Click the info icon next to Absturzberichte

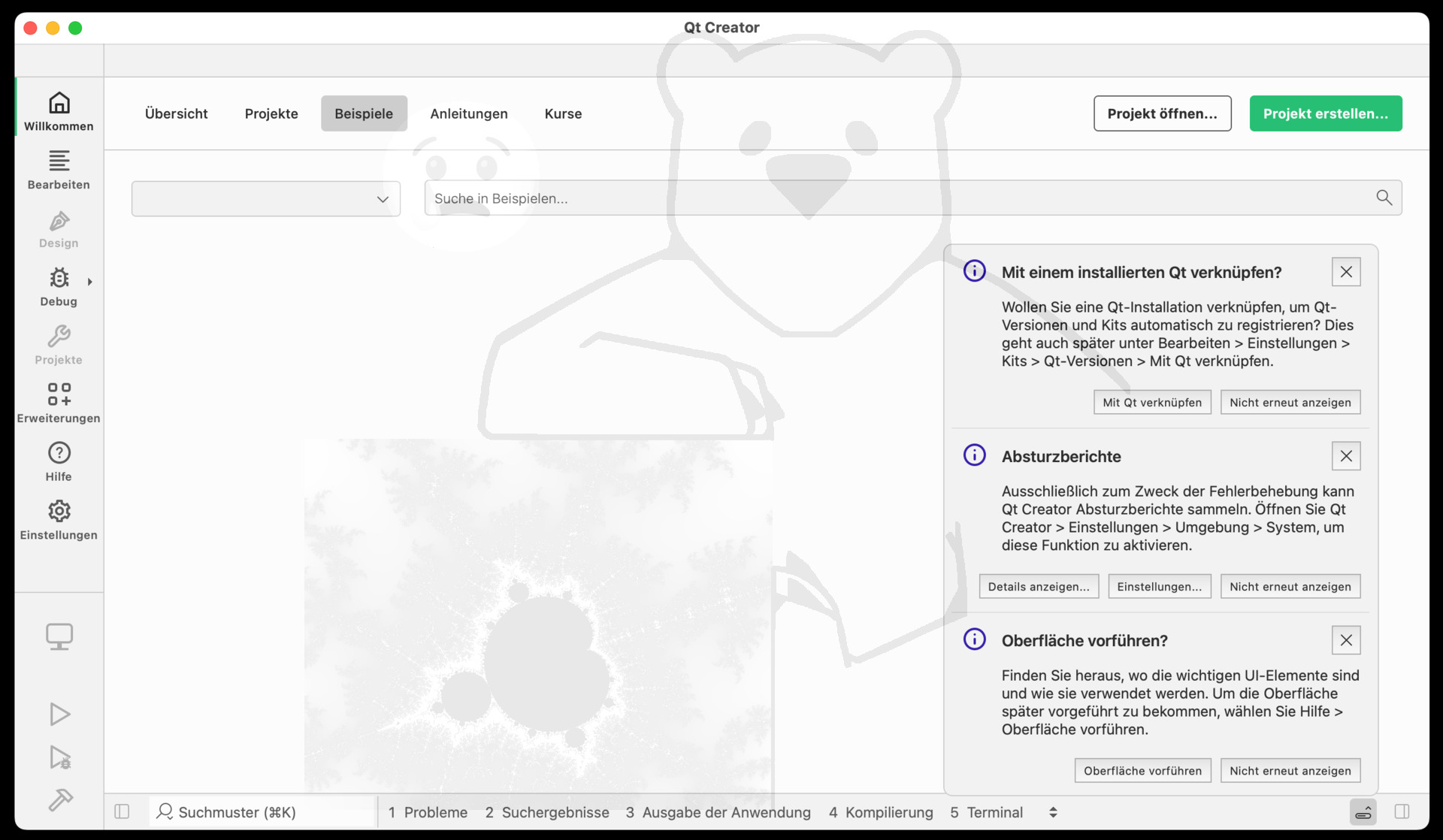(x=975, y=455)
